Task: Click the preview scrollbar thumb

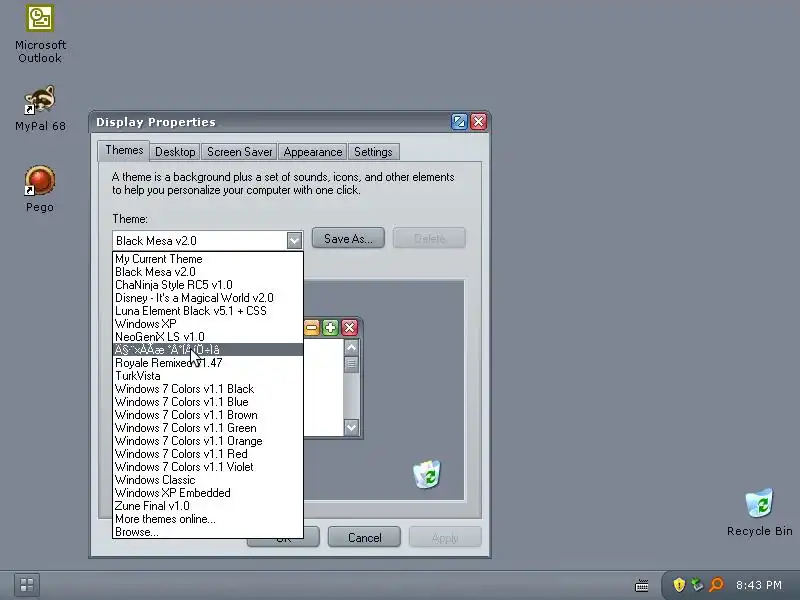Action: 351,364
